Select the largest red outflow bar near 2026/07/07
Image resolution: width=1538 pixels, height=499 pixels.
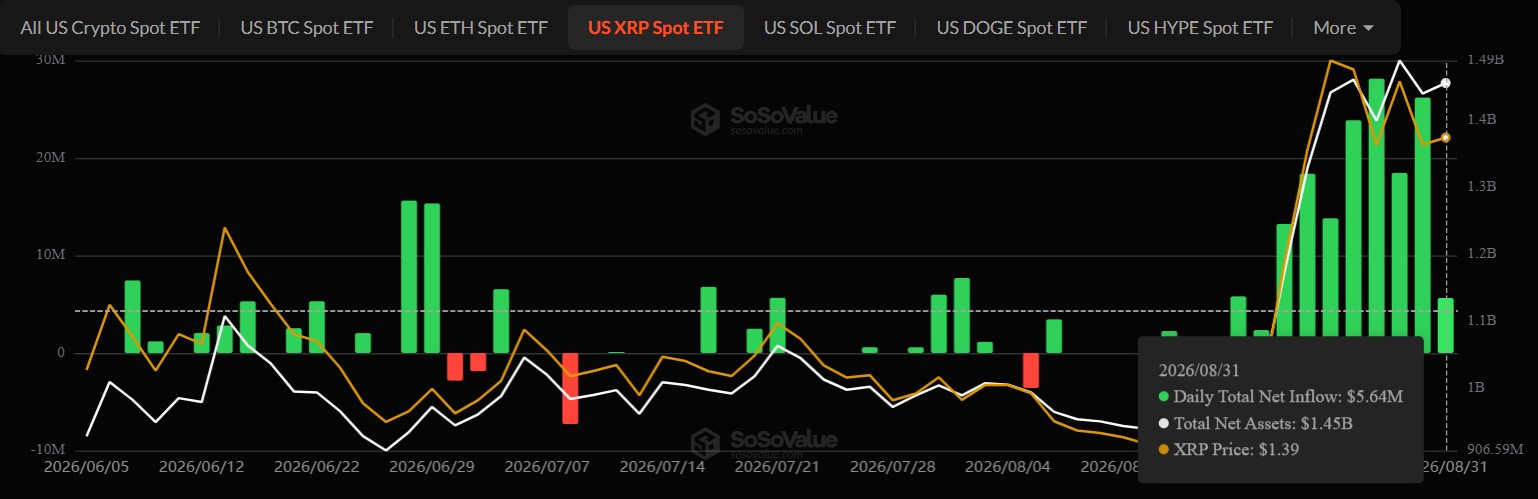(x=570, y=388)
